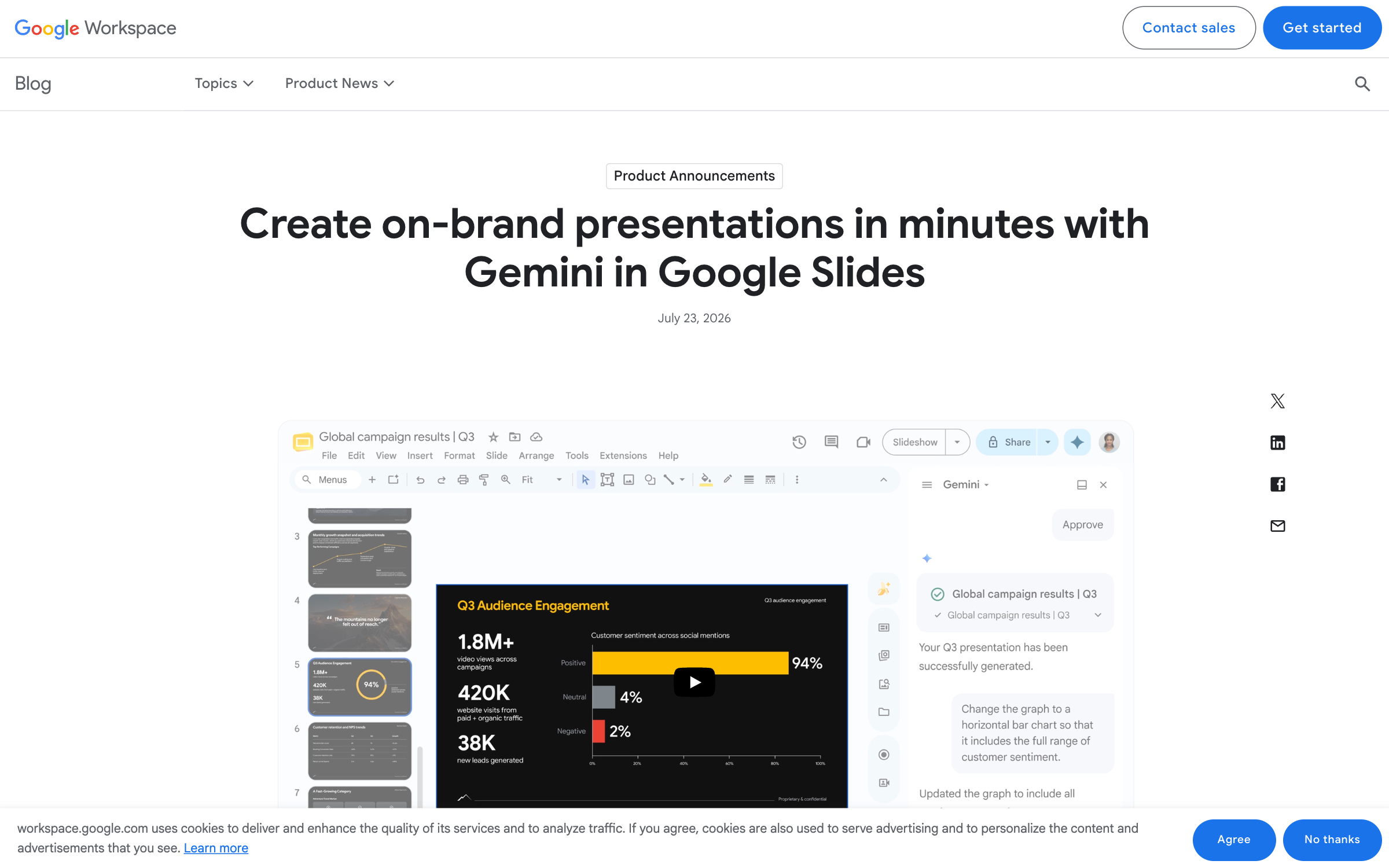
Task: Open the line tool dropdown arrow
Action: tap(682, 480)
